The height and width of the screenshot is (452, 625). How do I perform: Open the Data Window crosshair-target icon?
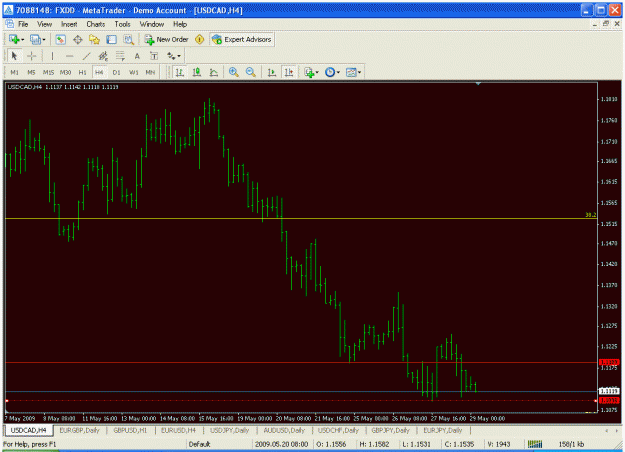pos(77,39)
